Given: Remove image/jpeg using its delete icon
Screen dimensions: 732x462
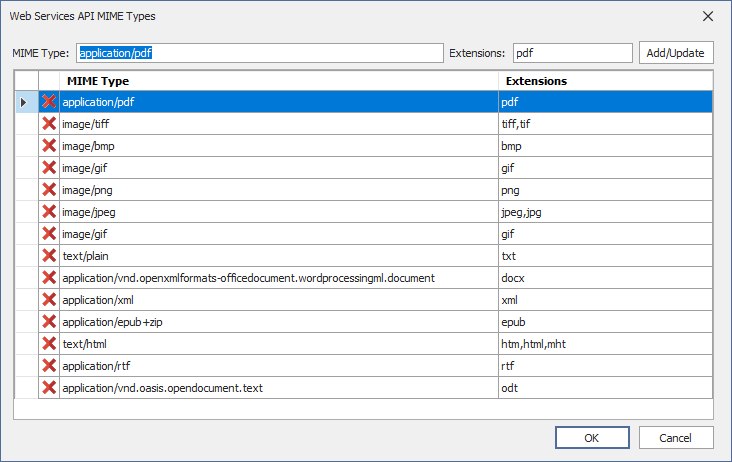Looking at the screenshot, I should coord(49,211).
